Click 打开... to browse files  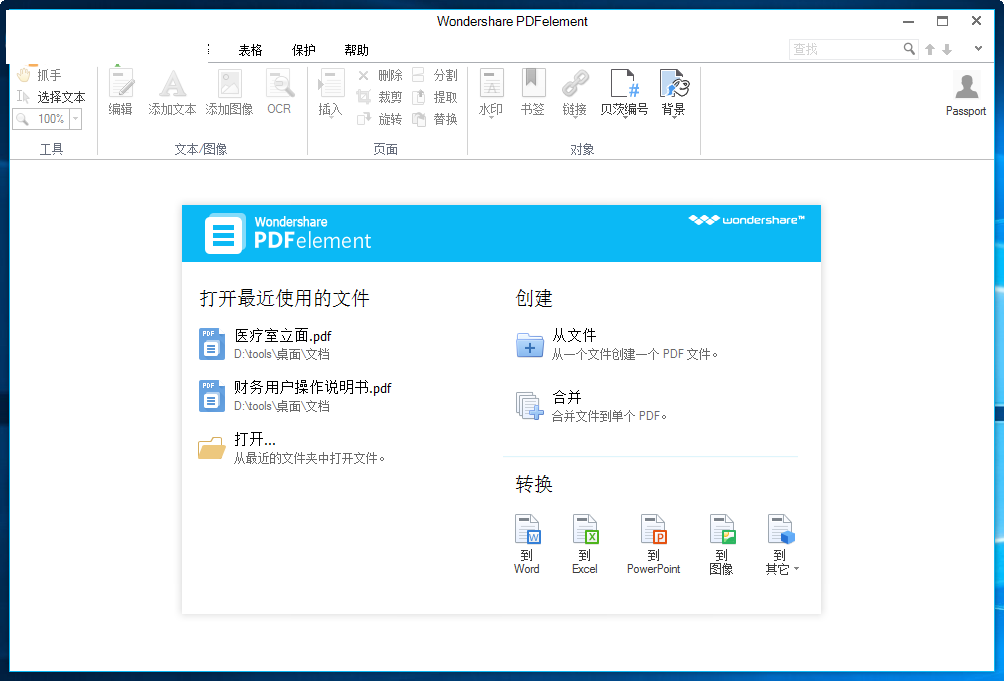pyautogui.click(x=292, y=447)
